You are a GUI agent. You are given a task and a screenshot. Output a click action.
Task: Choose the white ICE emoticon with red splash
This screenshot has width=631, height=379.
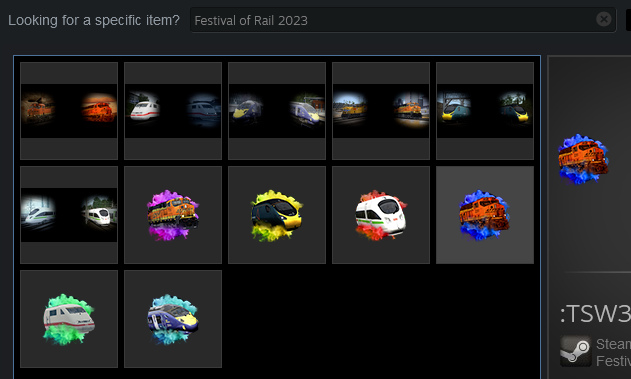click(x=381, y=215)
